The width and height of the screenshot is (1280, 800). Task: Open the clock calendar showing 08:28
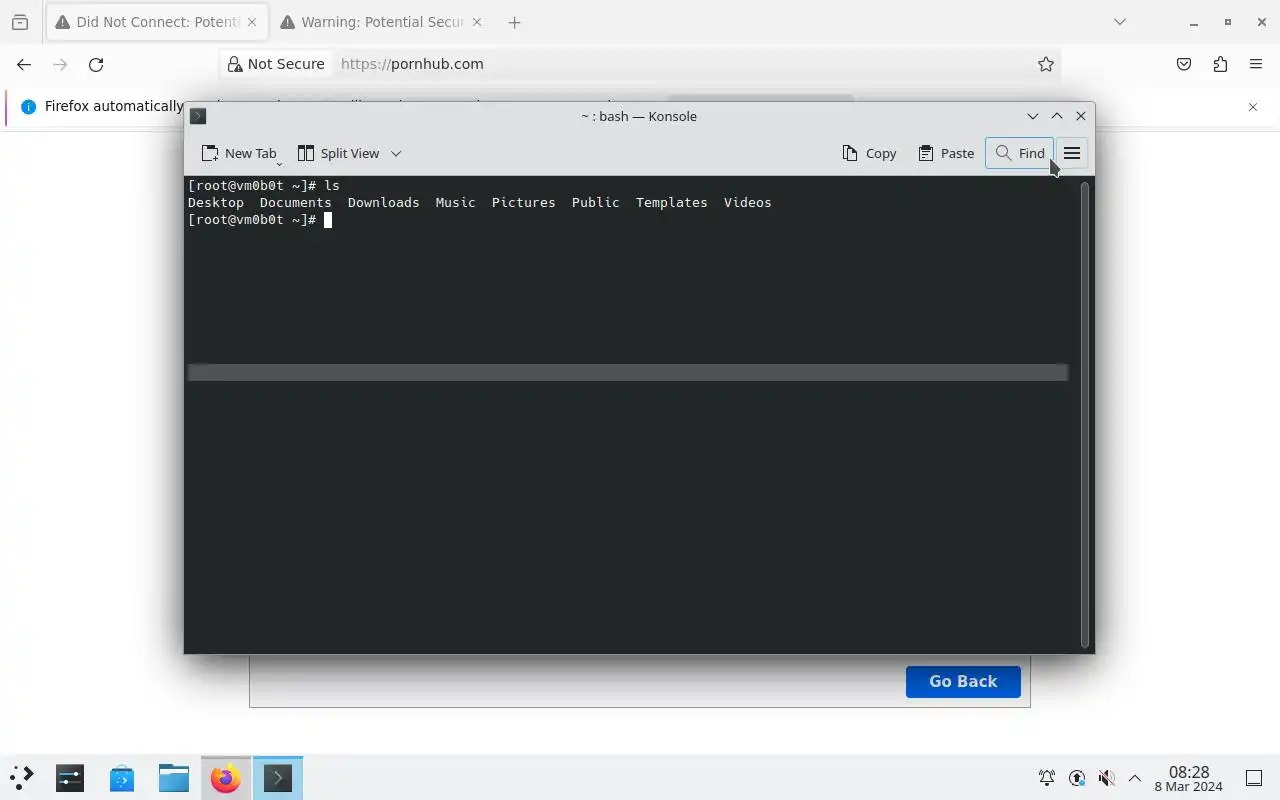pyautogui.click(x=1188, y=779)
